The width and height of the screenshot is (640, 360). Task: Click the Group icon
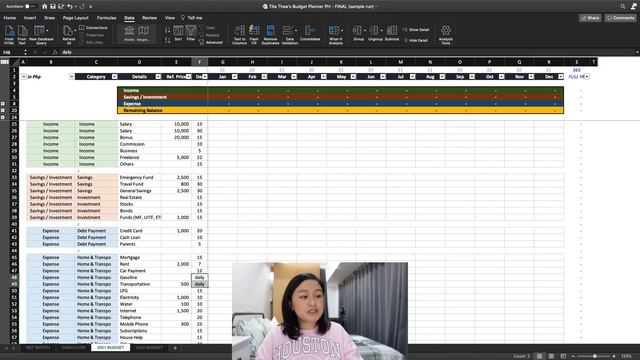[358, 31]
